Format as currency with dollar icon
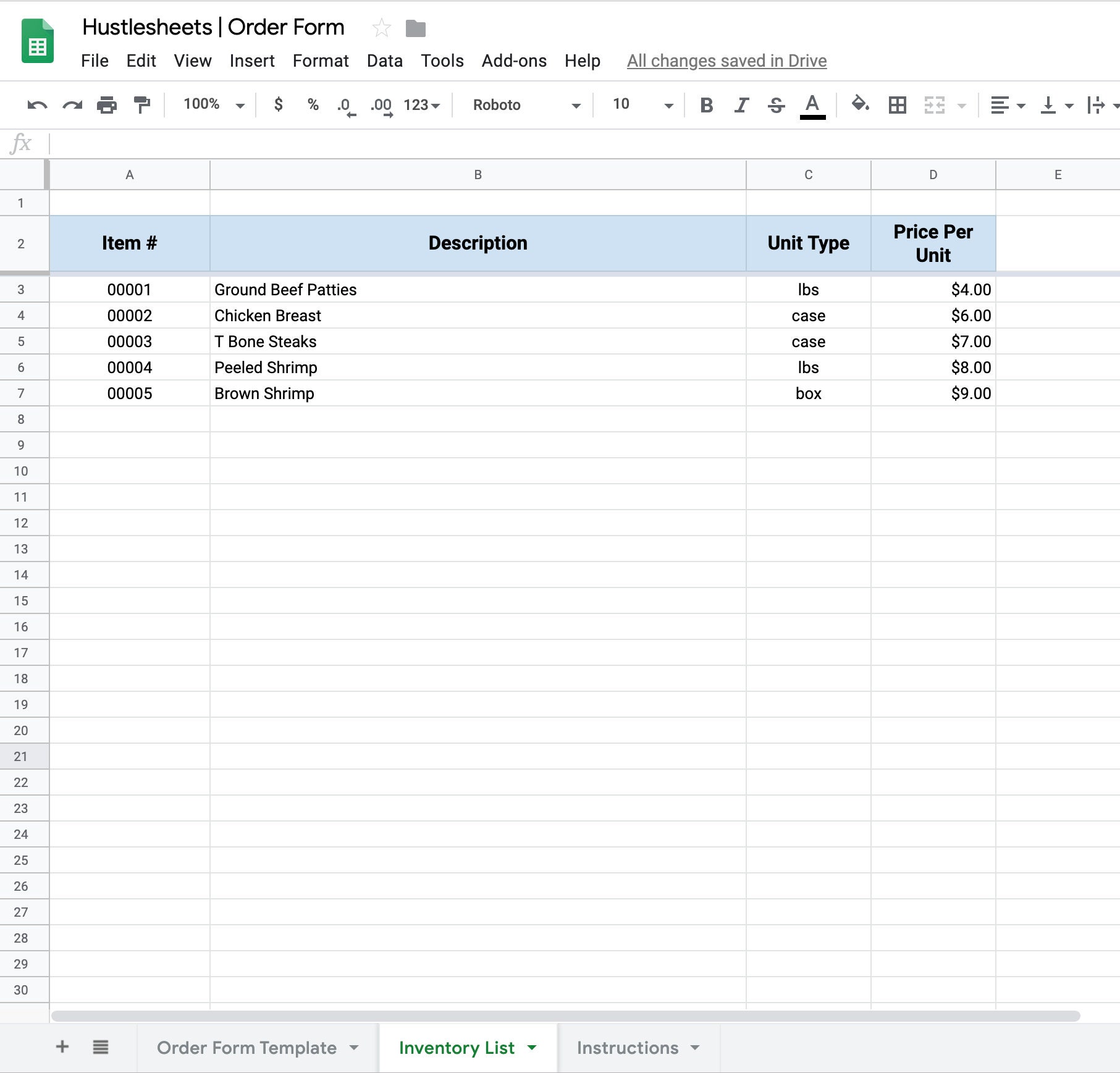This screenshot has height=1073, width=1120. (x=279, y=104)
